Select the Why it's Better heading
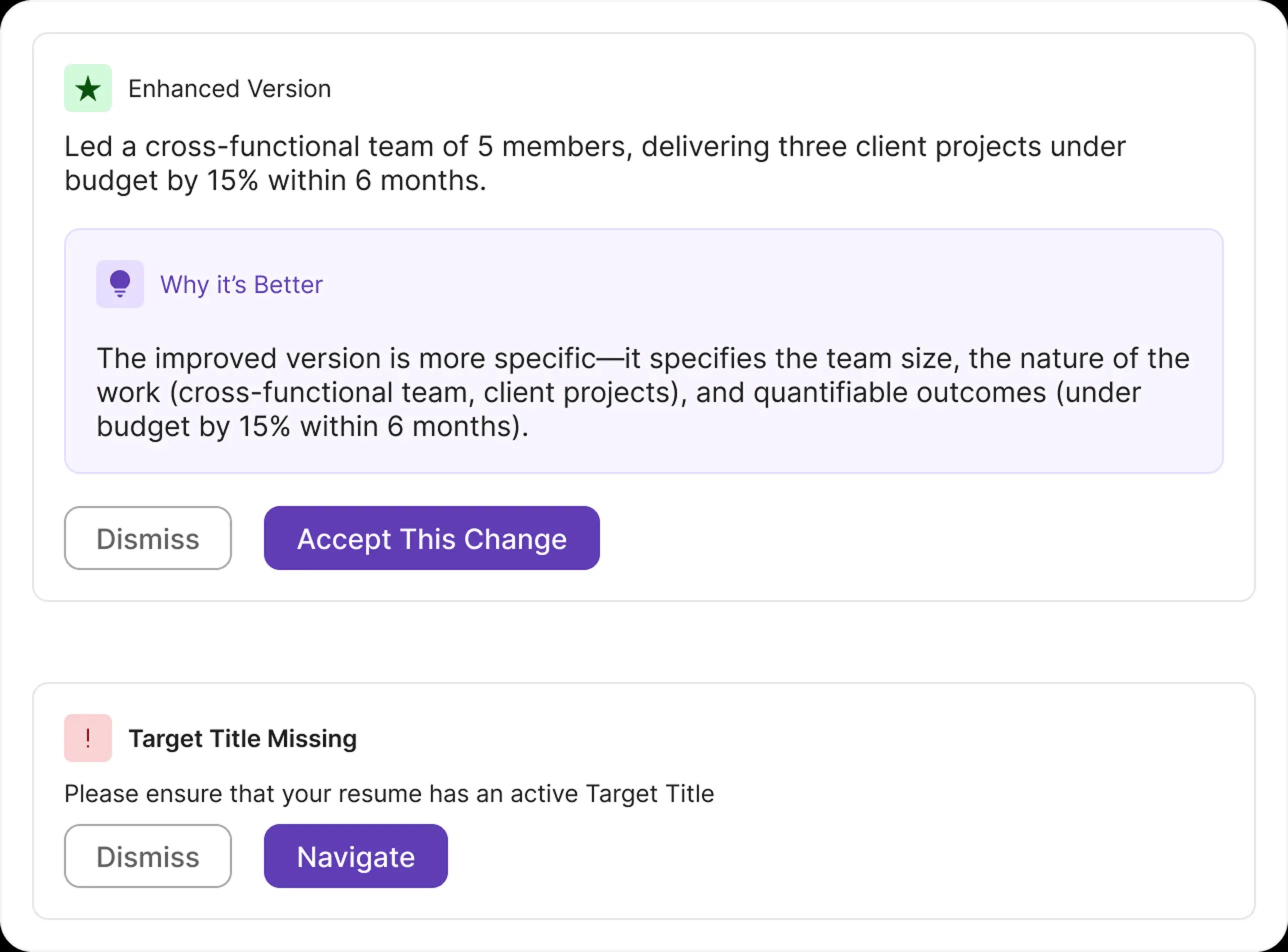 click(241, 284)
